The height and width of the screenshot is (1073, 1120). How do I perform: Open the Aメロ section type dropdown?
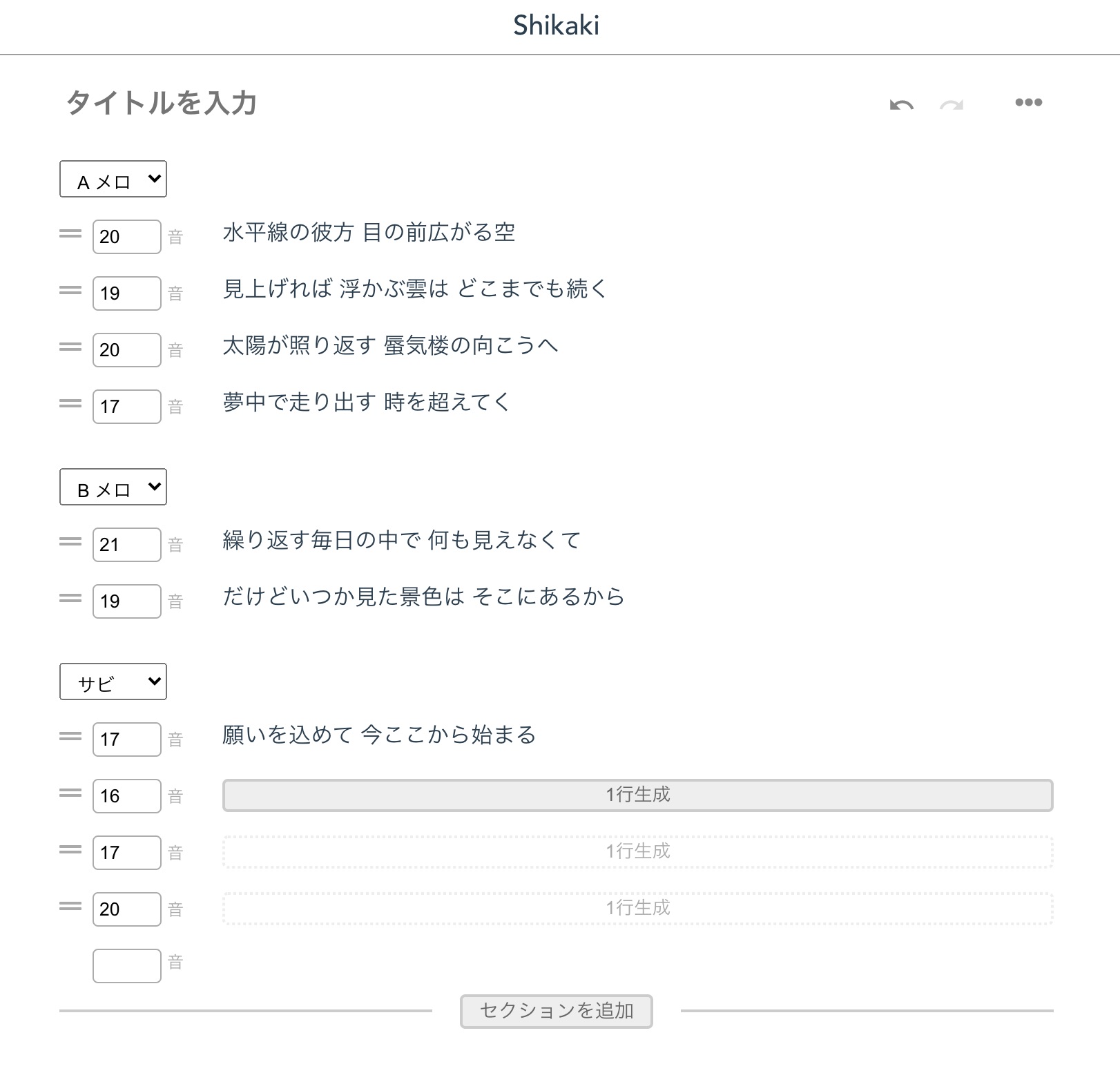coord(113,179)
